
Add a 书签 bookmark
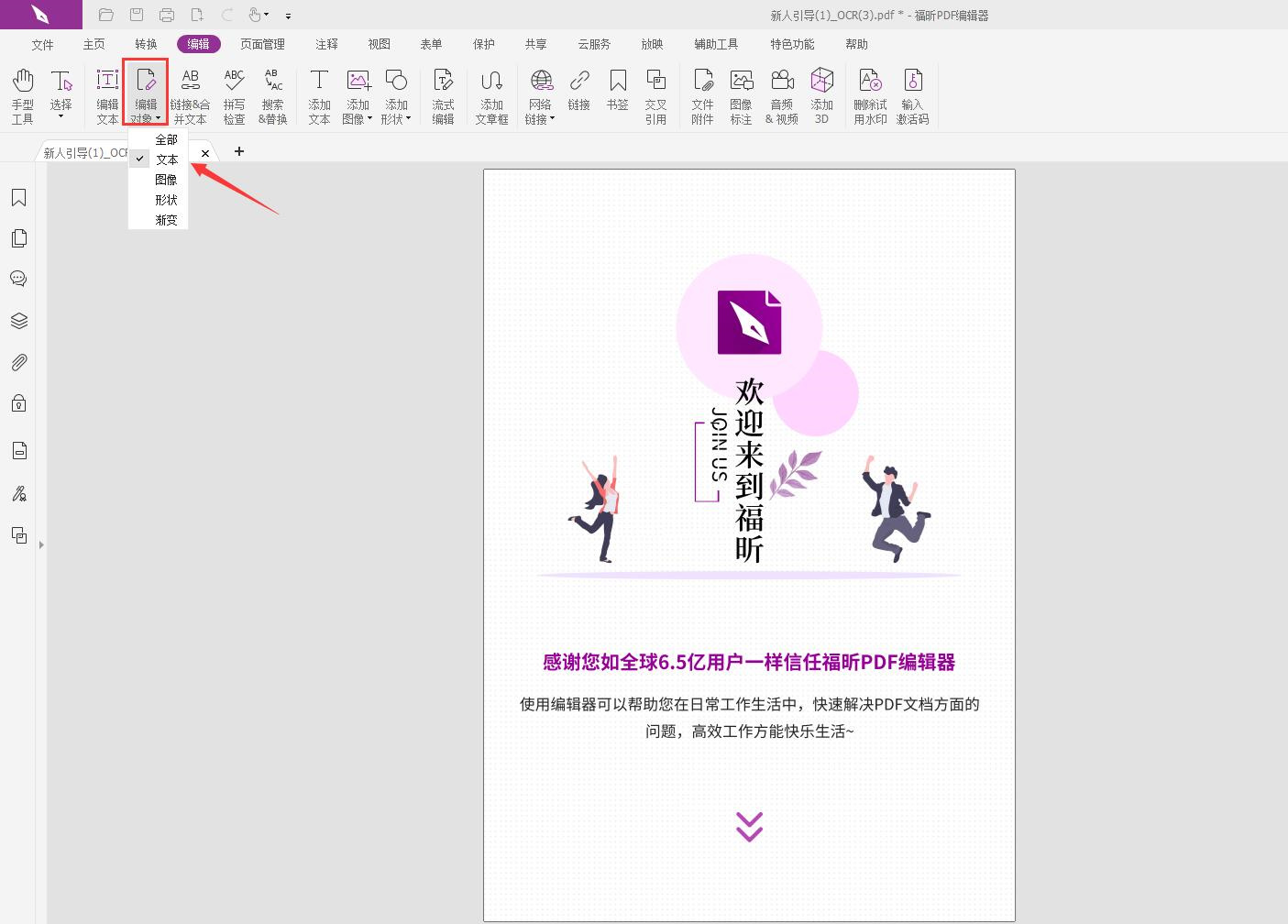[x=618, y=94]
